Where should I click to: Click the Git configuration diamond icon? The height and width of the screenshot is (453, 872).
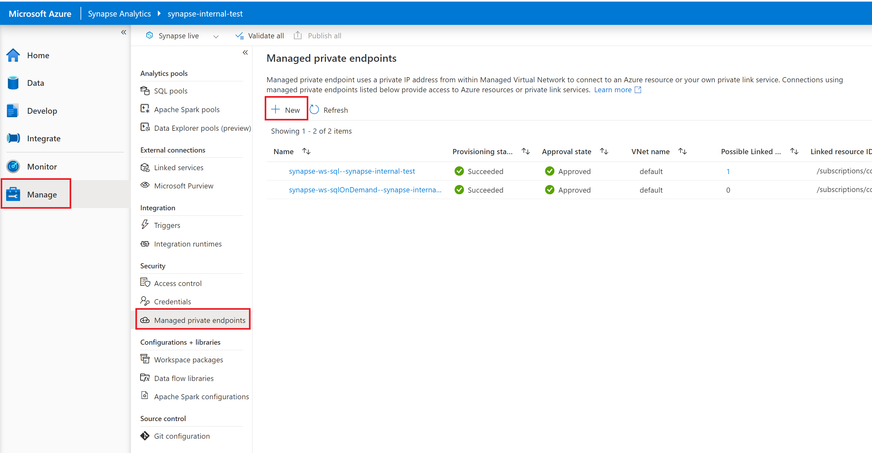pos(145,436)
